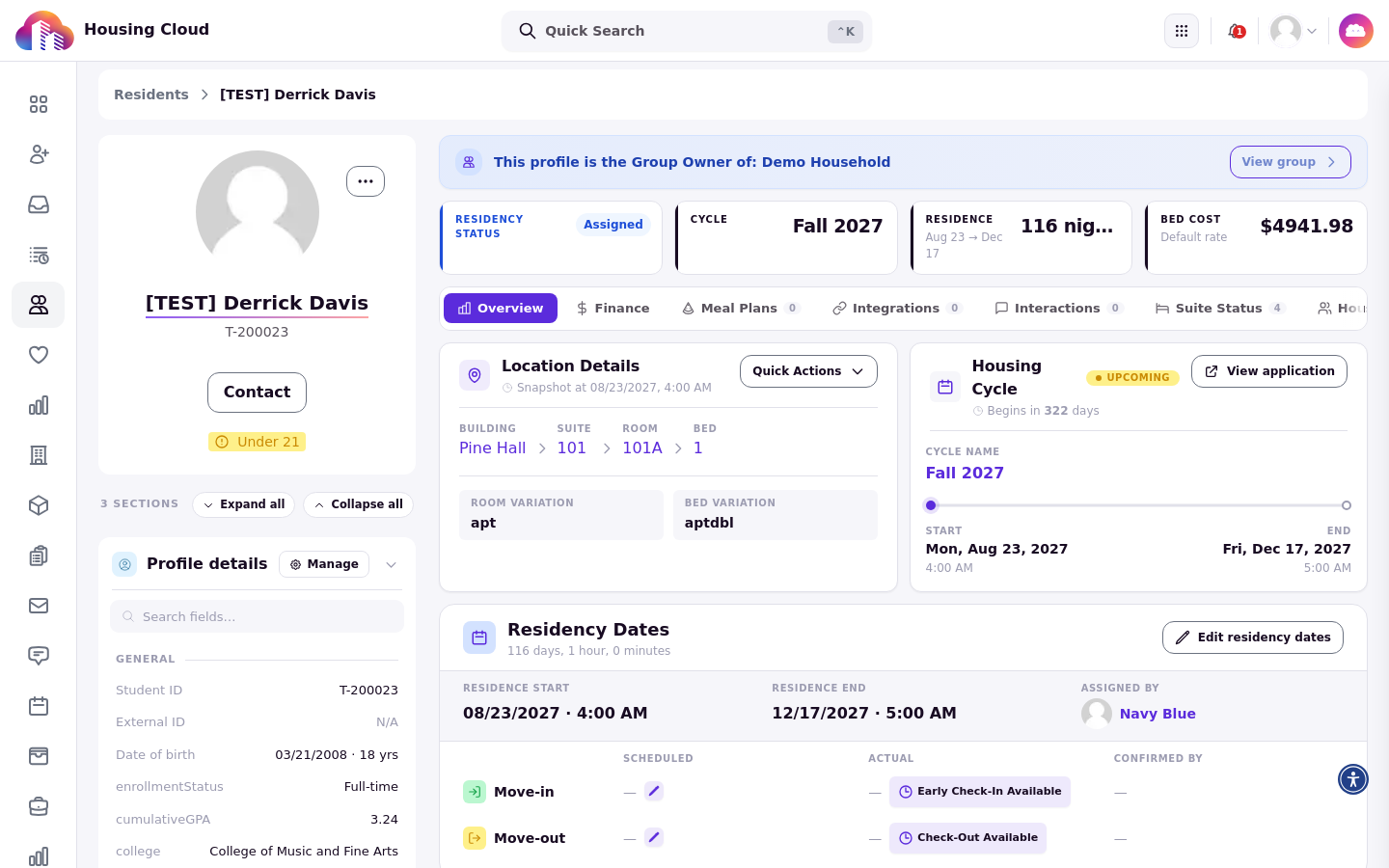Open the Suite Status tab
Screen dimensions: 1389x868
pyautogui.click(x=1219, y=309)
